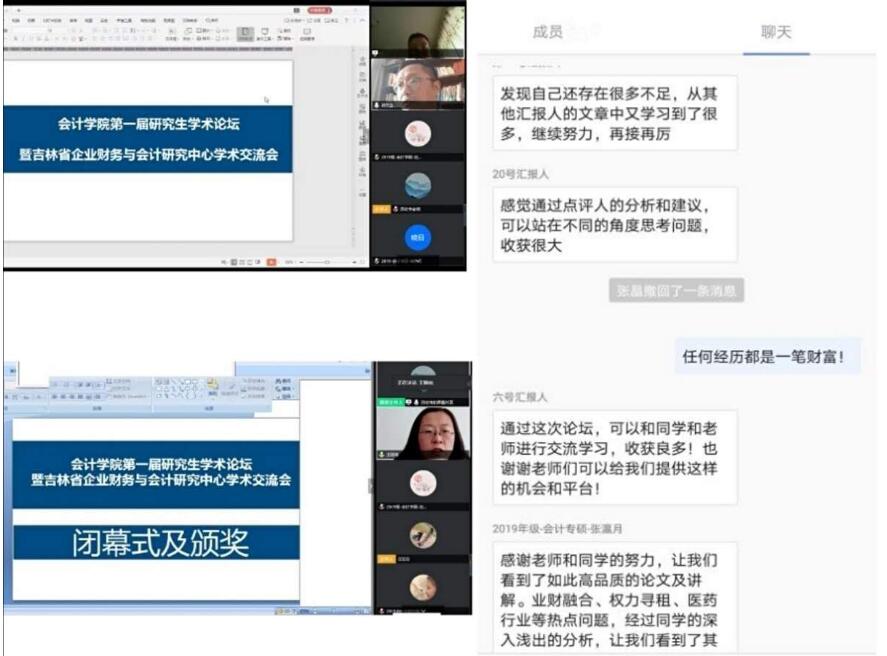
Task: Select the pink round avatar in the top participant list
Action: pyautogui.click(x=417, y=133)
